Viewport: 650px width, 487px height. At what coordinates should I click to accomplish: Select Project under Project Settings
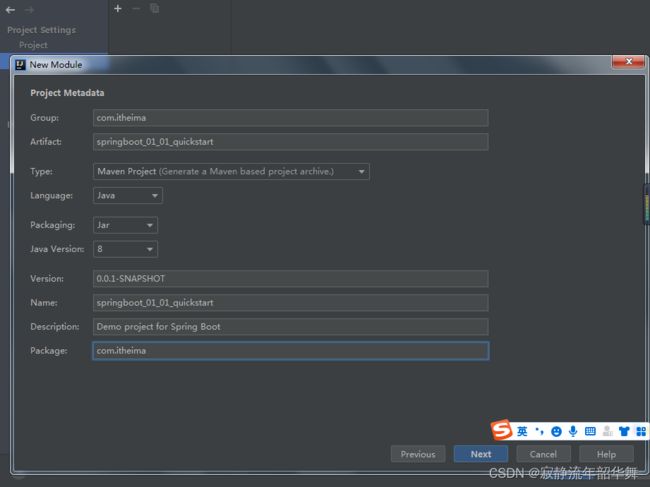click(x=33, y=45)
